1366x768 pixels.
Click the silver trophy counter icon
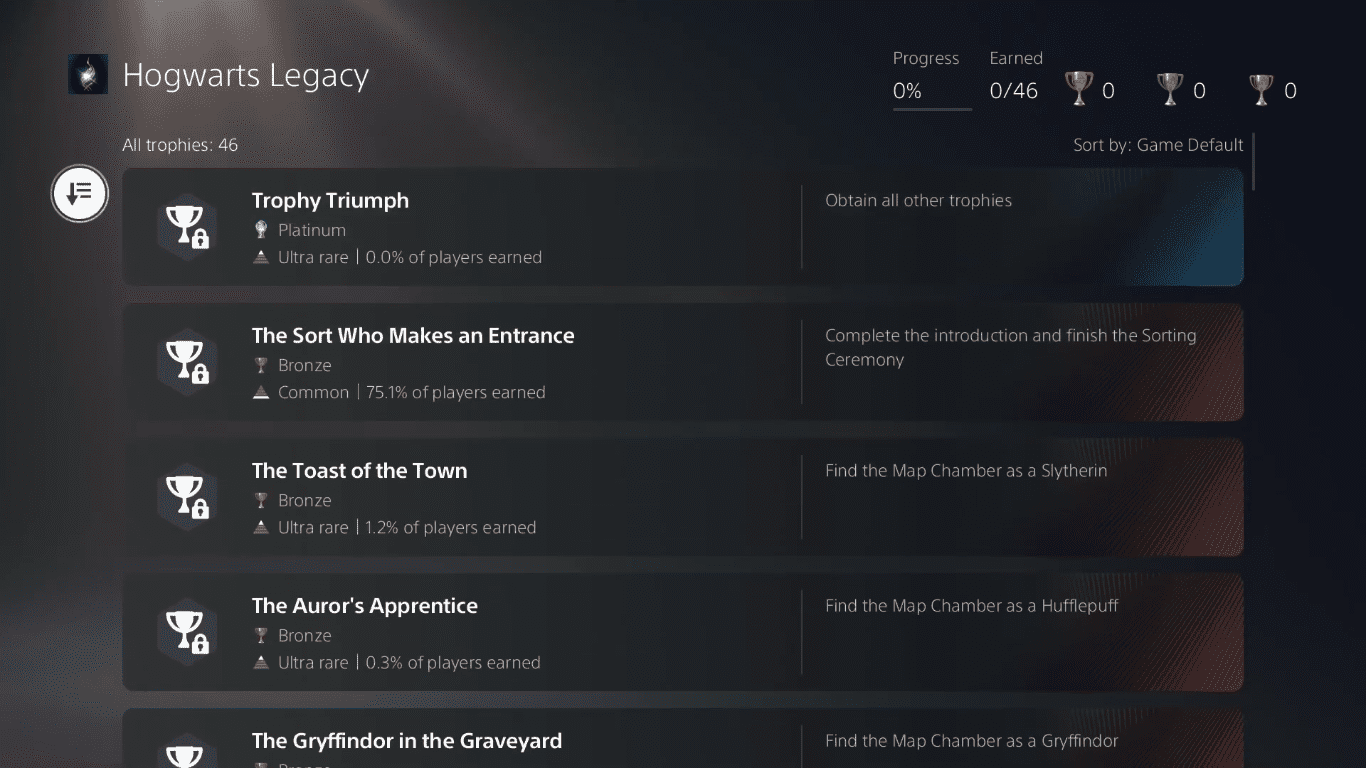coord(1171,89)
